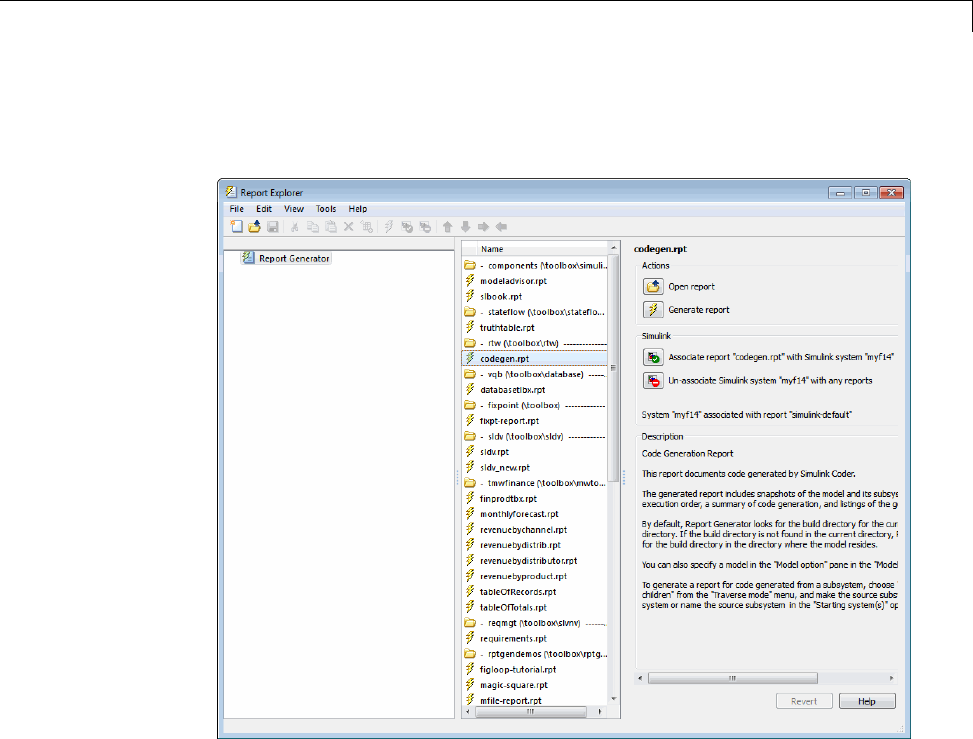Viewport: 973px width, 739px height.
Task: Click the lightning icon beside modeladvisor.rpt
Action: pos(470,280)
